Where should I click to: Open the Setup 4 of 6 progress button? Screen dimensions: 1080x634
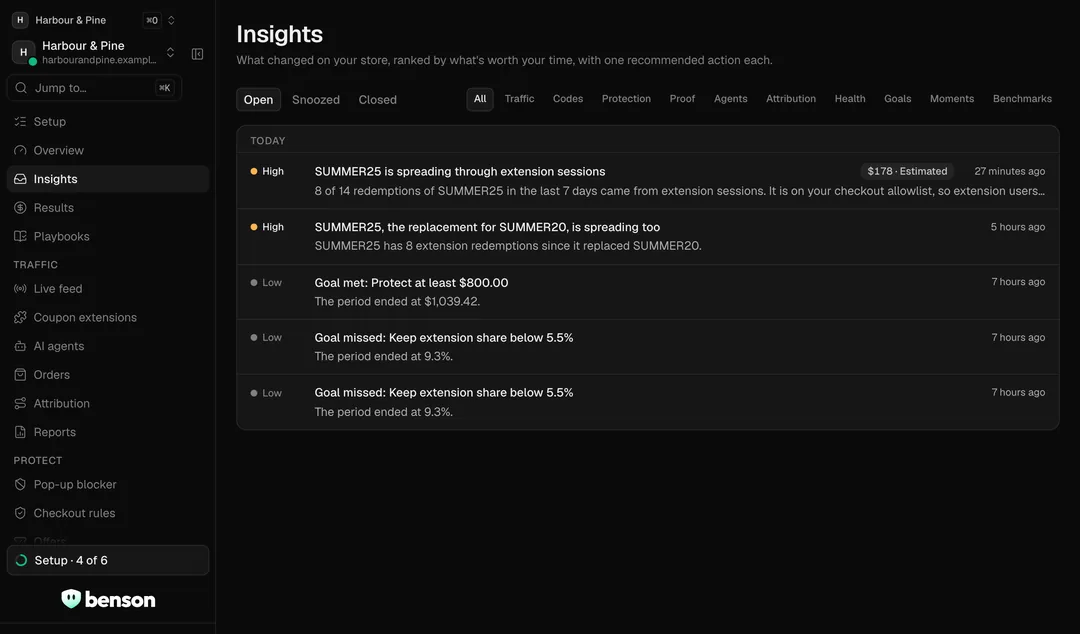(x=108, y=560)
